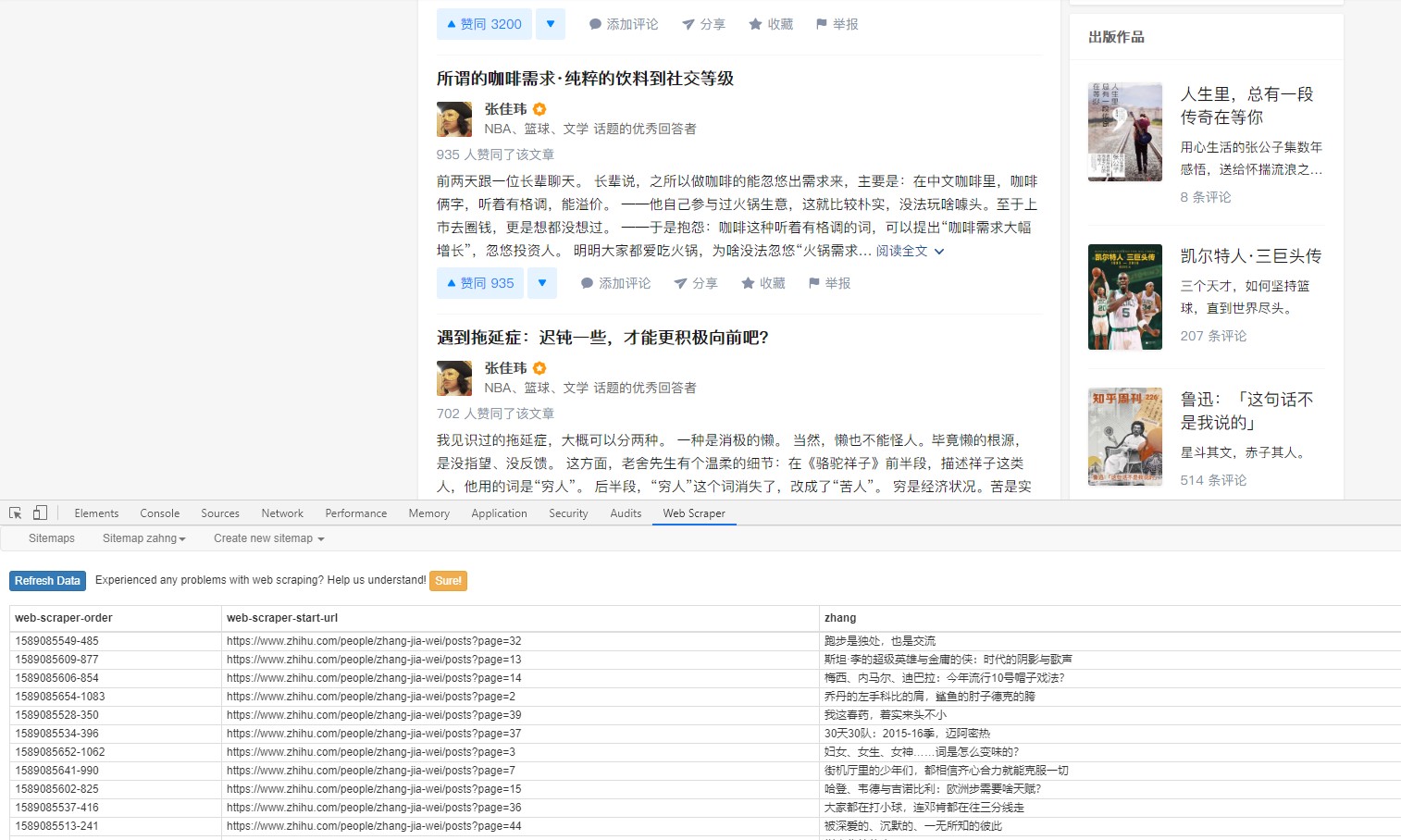Open author avatar of the procrastination article
This screenshot has width=1401, height=840.
pos(454,378)
